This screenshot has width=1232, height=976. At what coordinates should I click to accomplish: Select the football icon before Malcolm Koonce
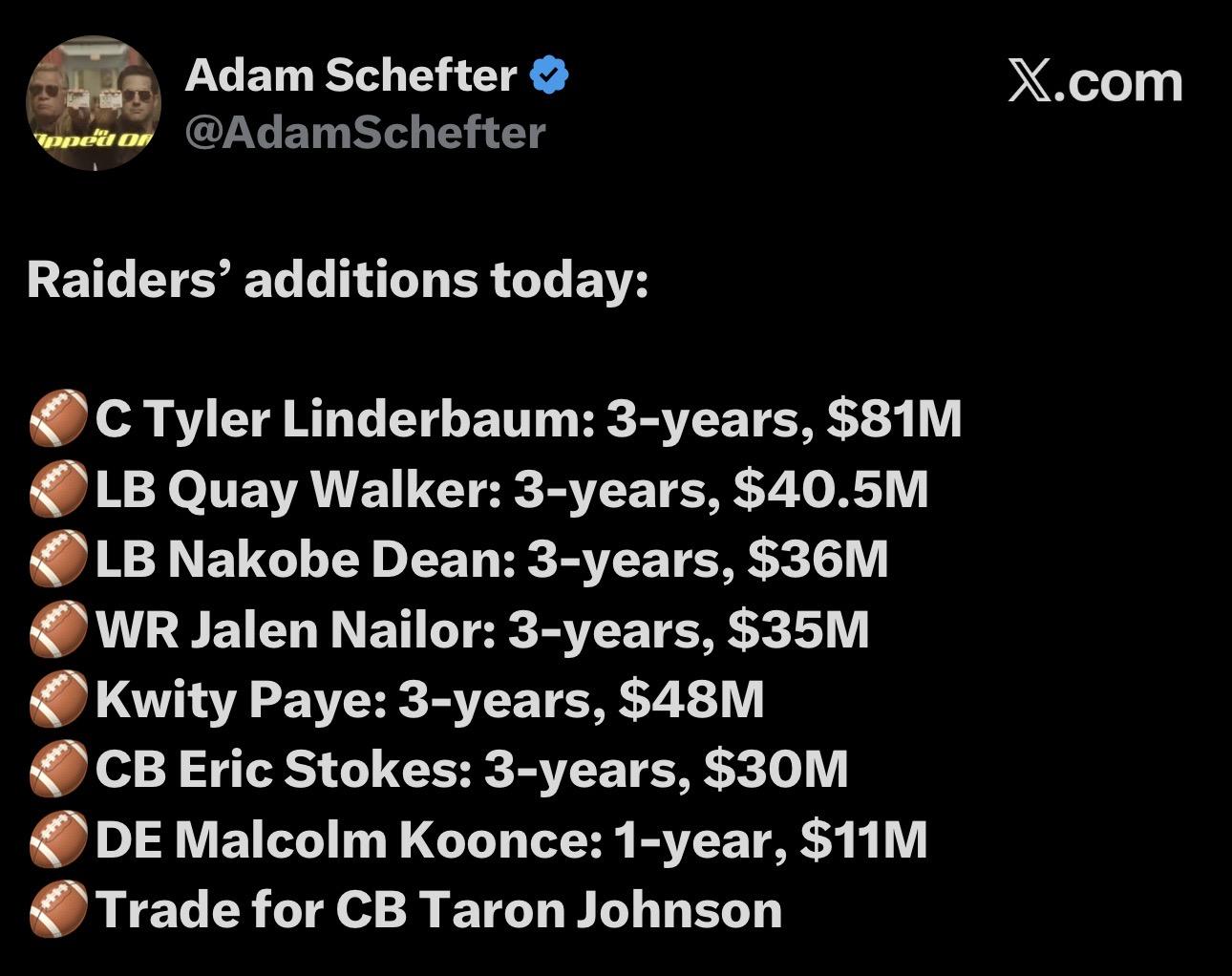(x=58, y=840)
